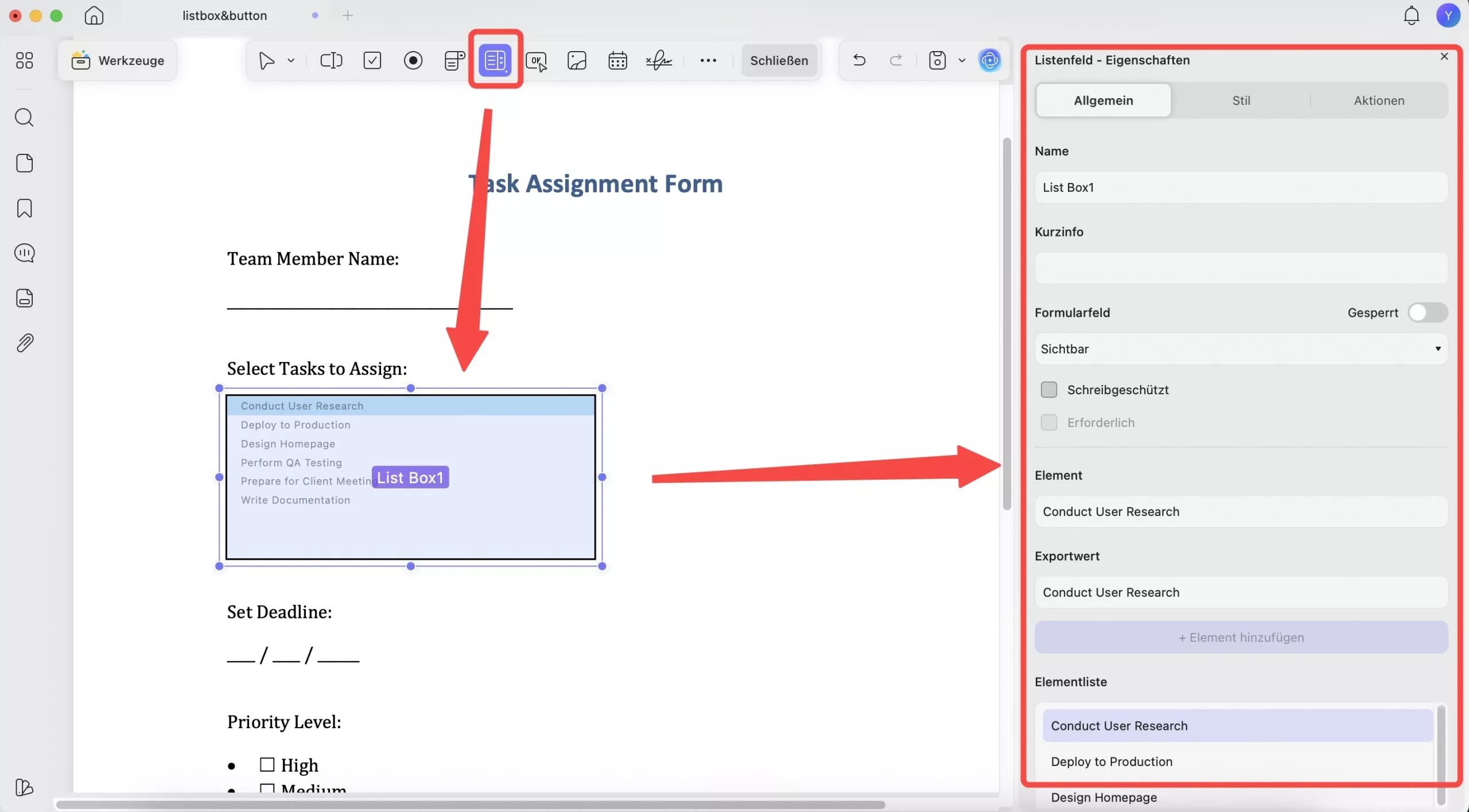Select Conduct User Research in Elementliste
The width and height of the screenshot is (1469, 812).
1237,725
